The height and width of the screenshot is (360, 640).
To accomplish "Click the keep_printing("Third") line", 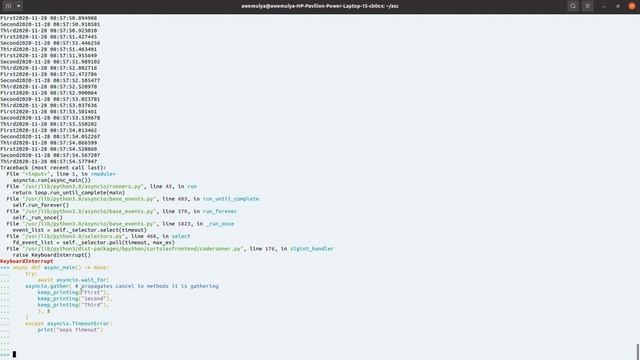I will [x=73, y=305].
